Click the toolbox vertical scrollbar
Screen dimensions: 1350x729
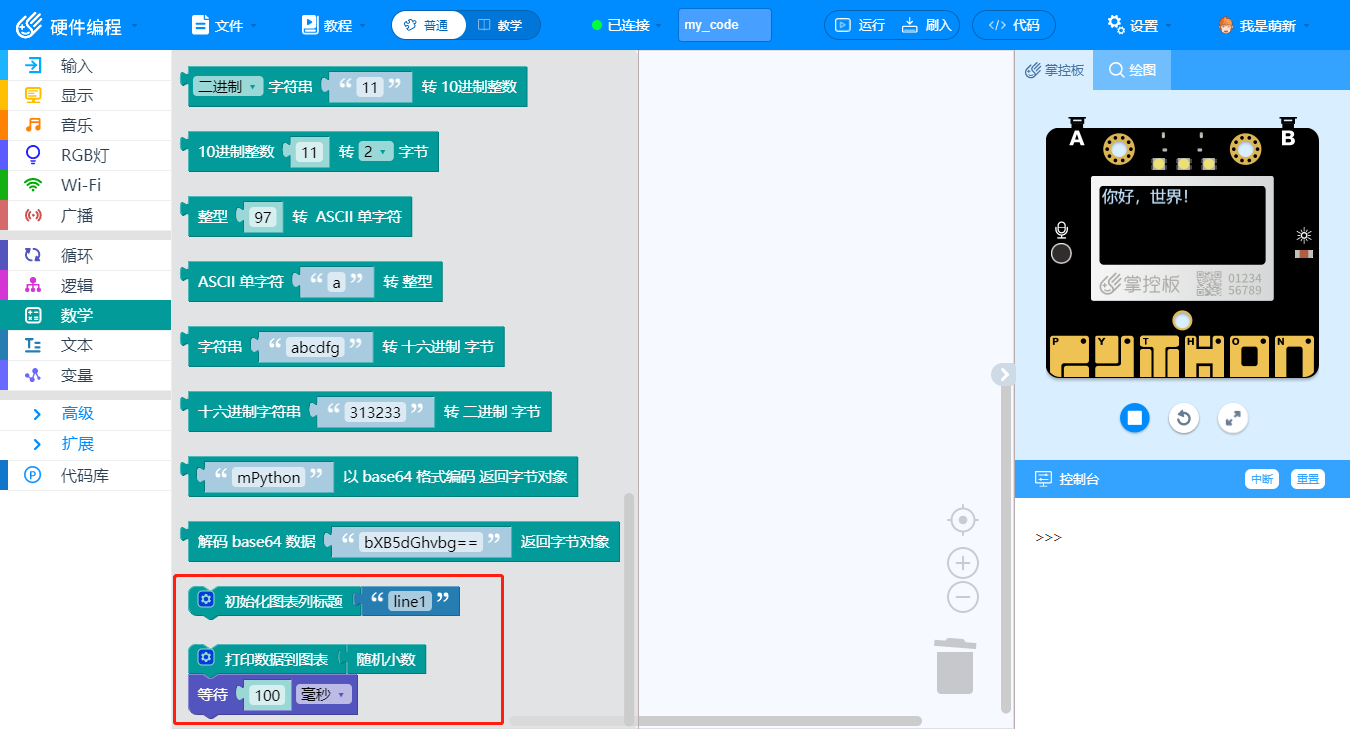(629, 608)
